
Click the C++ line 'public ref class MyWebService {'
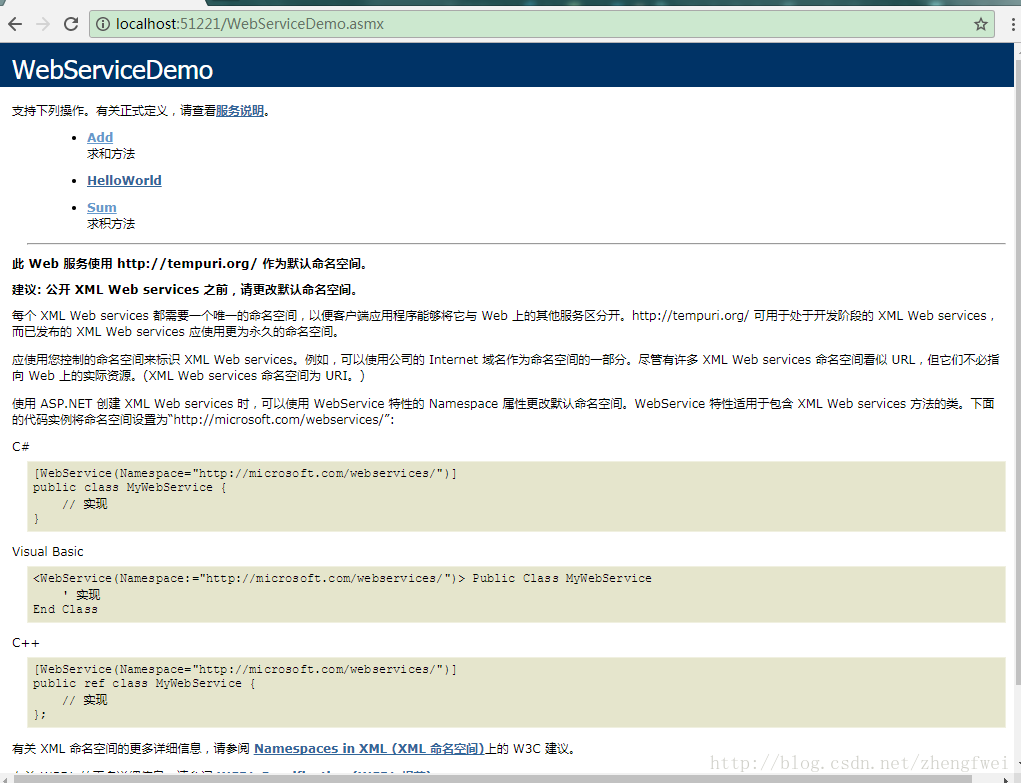144,683
